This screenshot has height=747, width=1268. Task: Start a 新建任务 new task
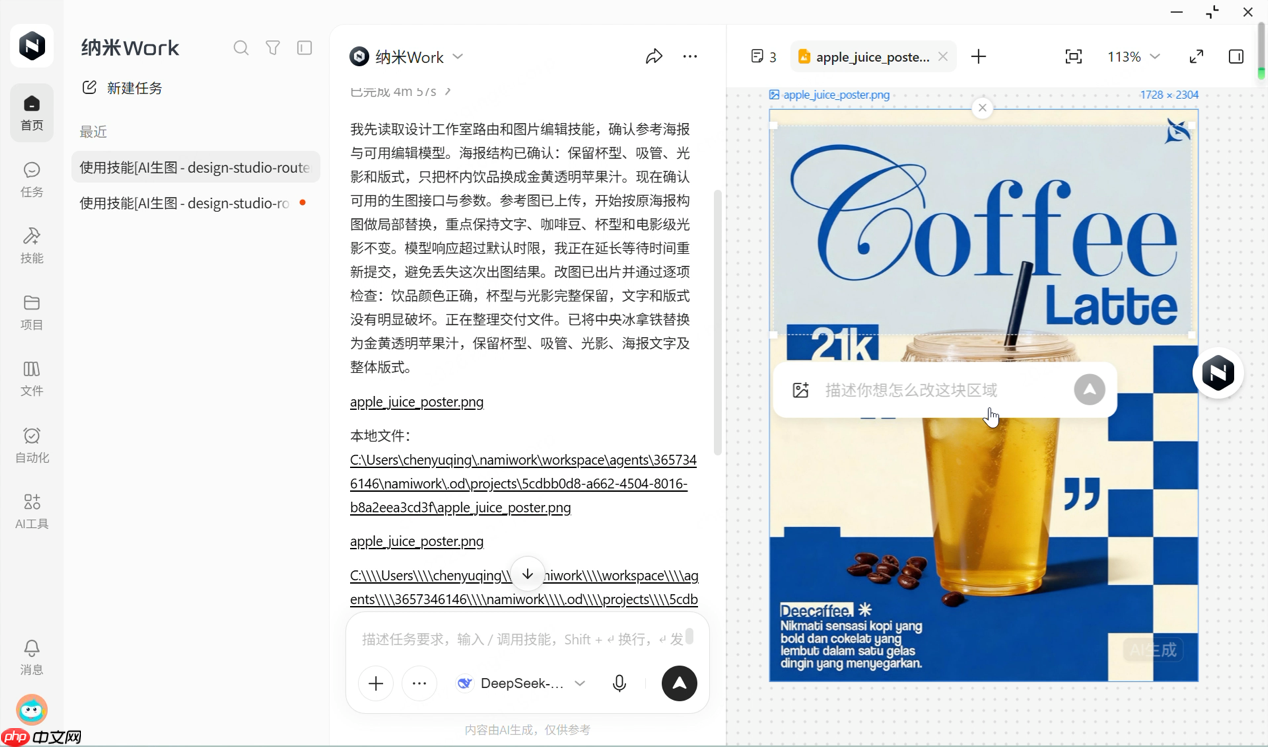click(122, 88)
